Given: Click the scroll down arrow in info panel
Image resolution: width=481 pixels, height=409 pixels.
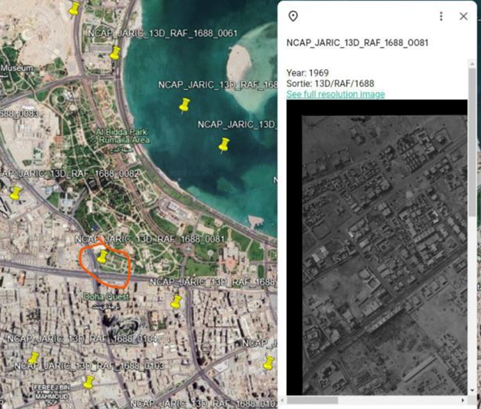Looking at the screenshot, I should pyautogui.click(x=472, y=390).
